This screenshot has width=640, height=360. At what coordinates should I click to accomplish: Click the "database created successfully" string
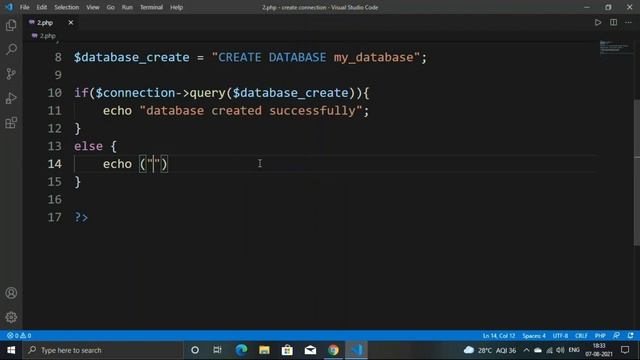coord(251,111)
